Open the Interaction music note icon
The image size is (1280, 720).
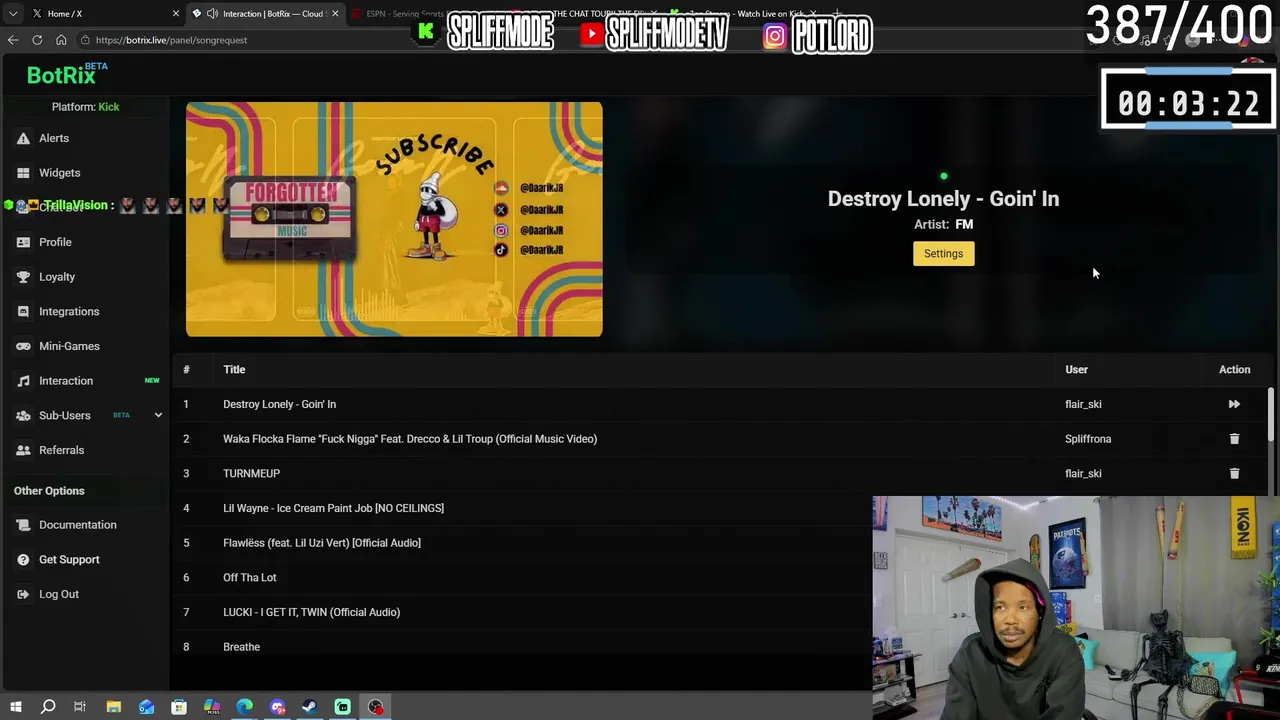(x=23, y=381)
